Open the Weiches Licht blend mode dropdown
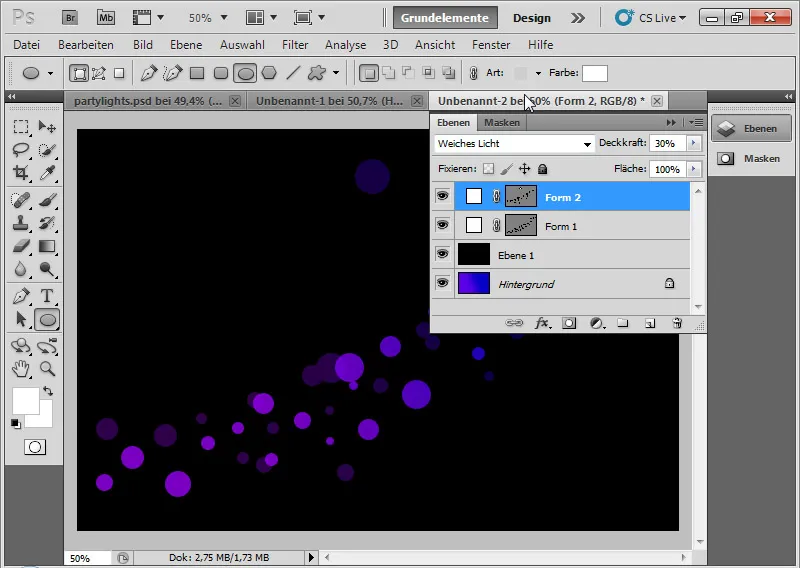 pyautogui.click(x=514, y=143)
